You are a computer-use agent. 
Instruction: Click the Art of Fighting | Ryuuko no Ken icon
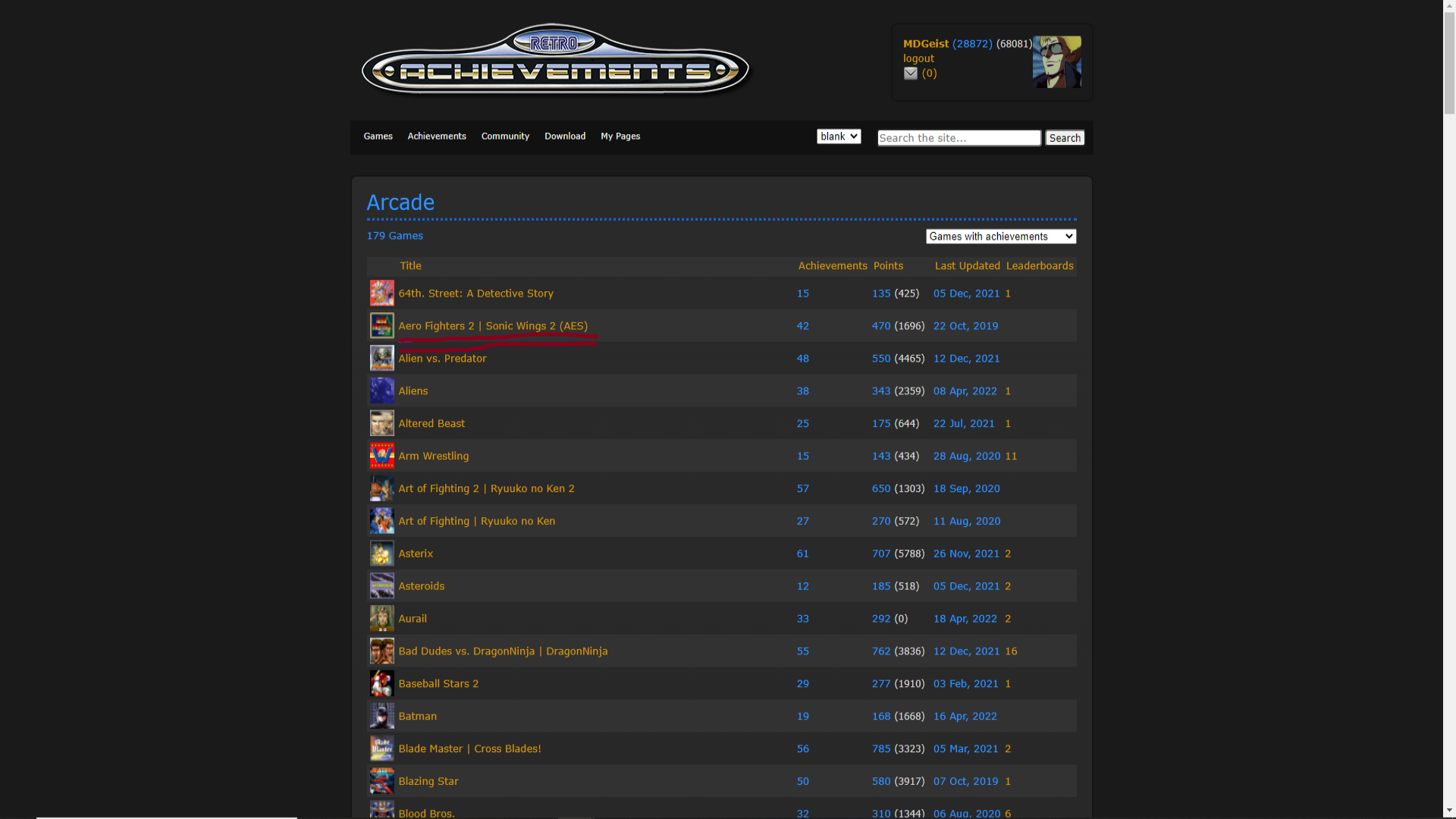(381, 522)
